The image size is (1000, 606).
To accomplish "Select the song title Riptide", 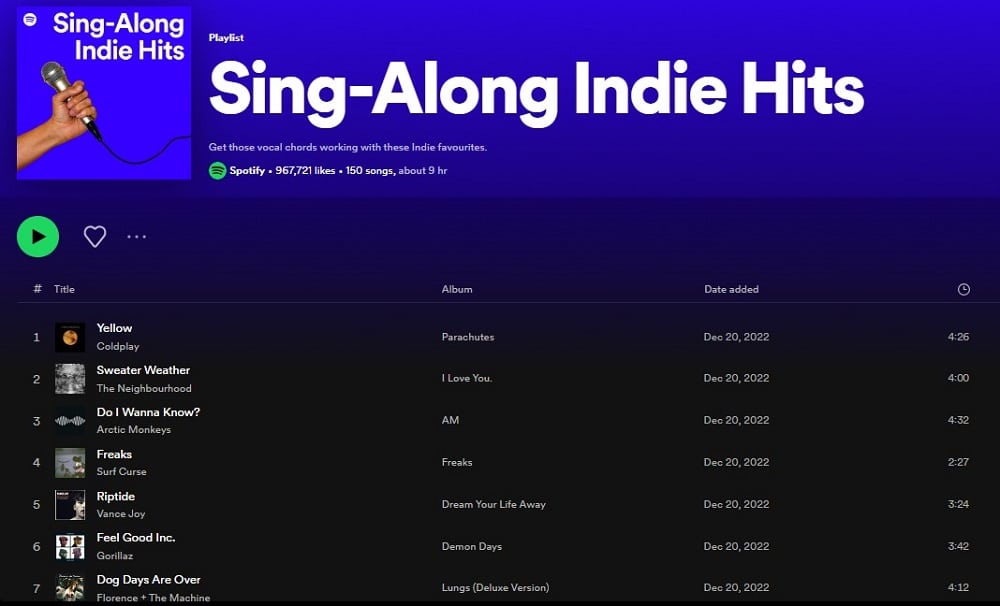I will (115, 496).
